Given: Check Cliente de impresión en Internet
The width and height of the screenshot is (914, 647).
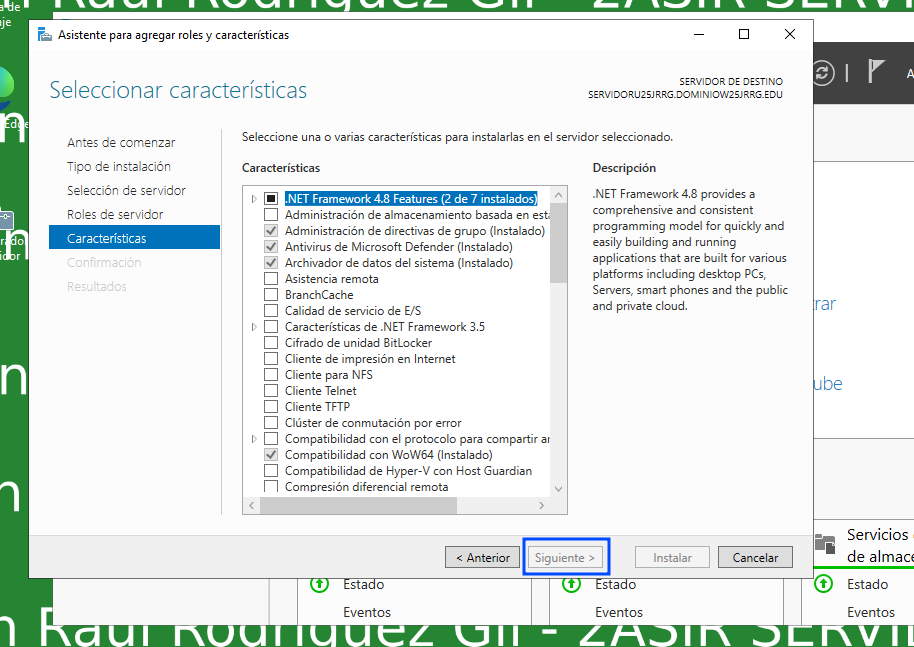Looking at the screenshot, I should coord(271,359).
